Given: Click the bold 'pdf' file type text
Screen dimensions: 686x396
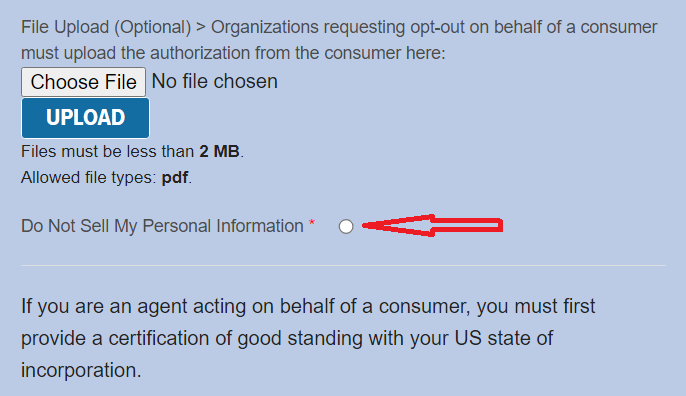Looking at the screenshot, I should point(175,178).
